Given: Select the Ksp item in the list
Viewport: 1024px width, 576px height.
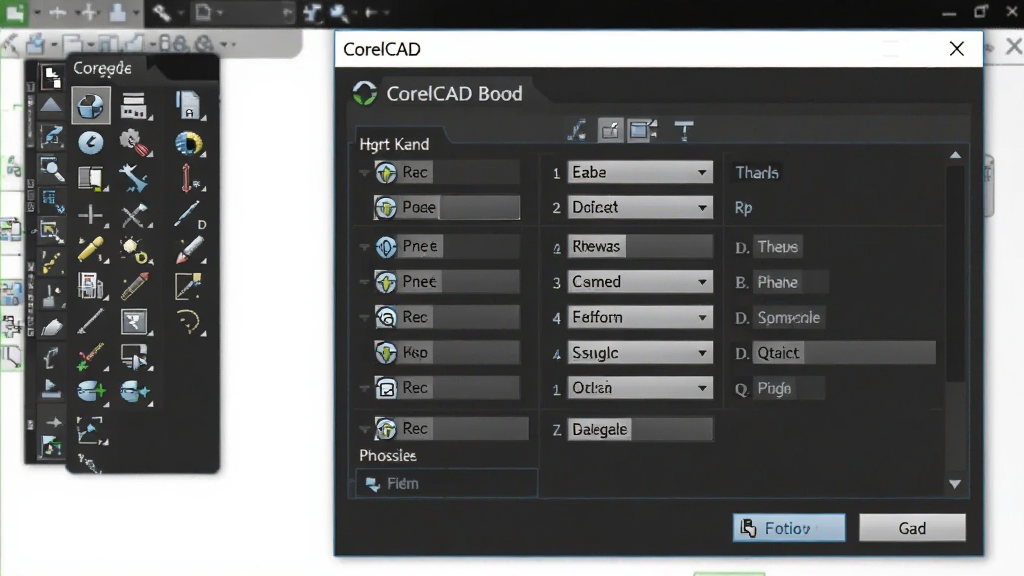Looking at the screenshot, I should click(447, 353).
